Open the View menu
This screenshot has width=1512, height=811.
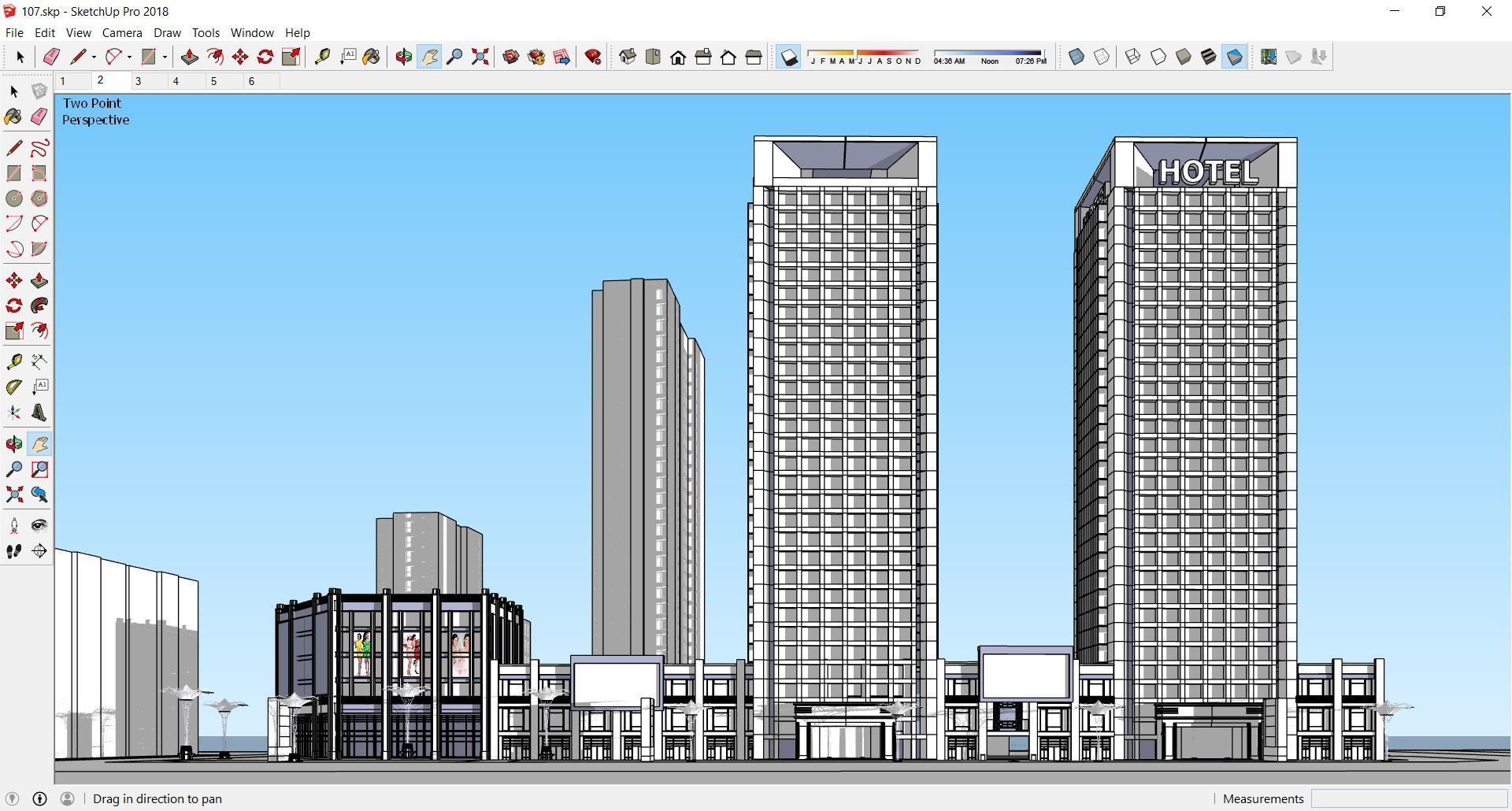pyautogui.click(x=78, y=33)
